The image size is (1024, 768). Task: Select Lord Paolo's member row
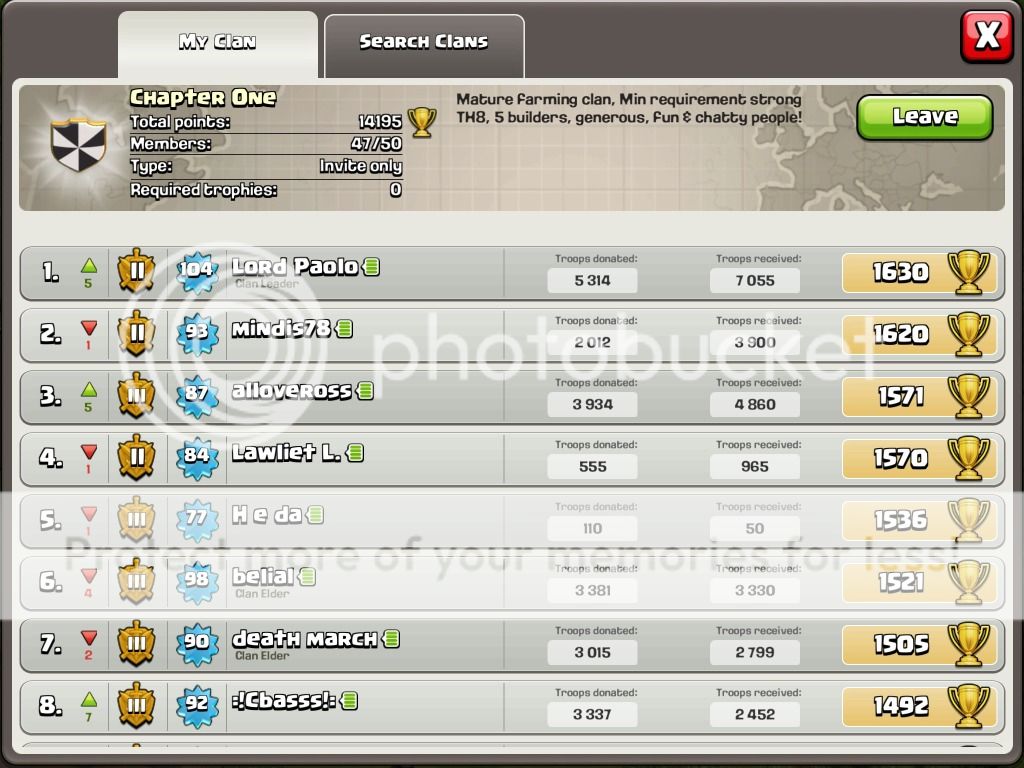coord(512,273)
